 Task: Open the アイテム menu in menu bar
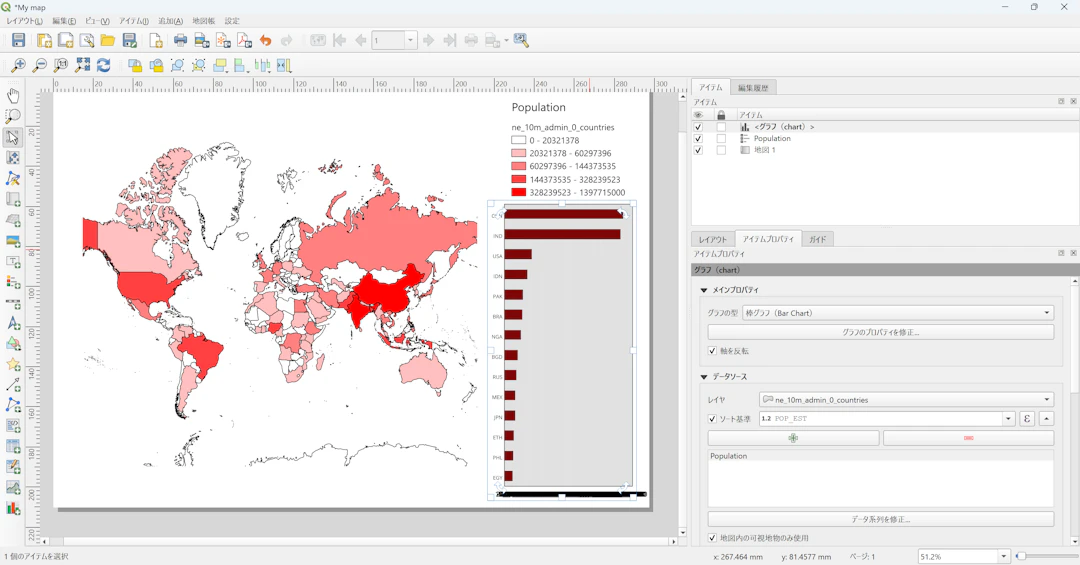(133, 21)
